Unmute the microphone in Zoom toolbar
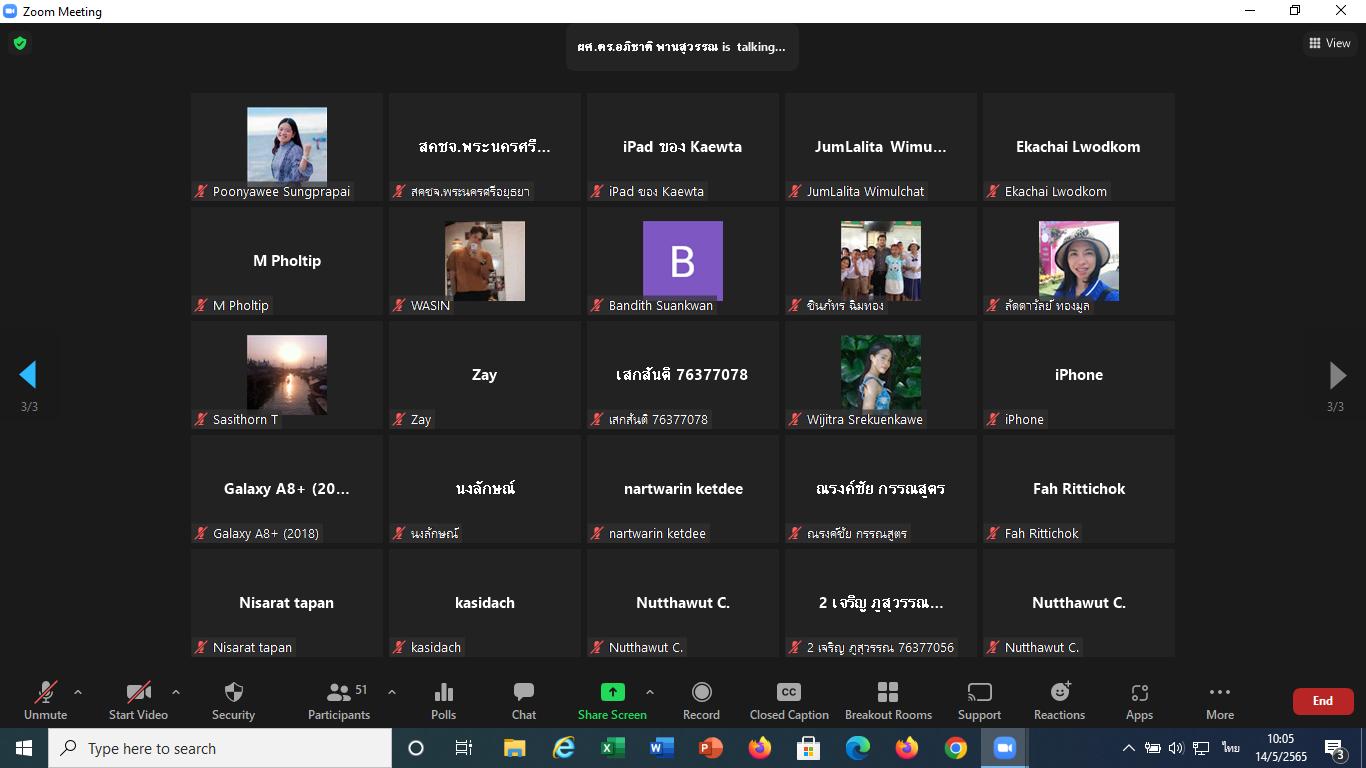Image resolution: width=1366 pixels, height=768 pixels. point(45,700)
